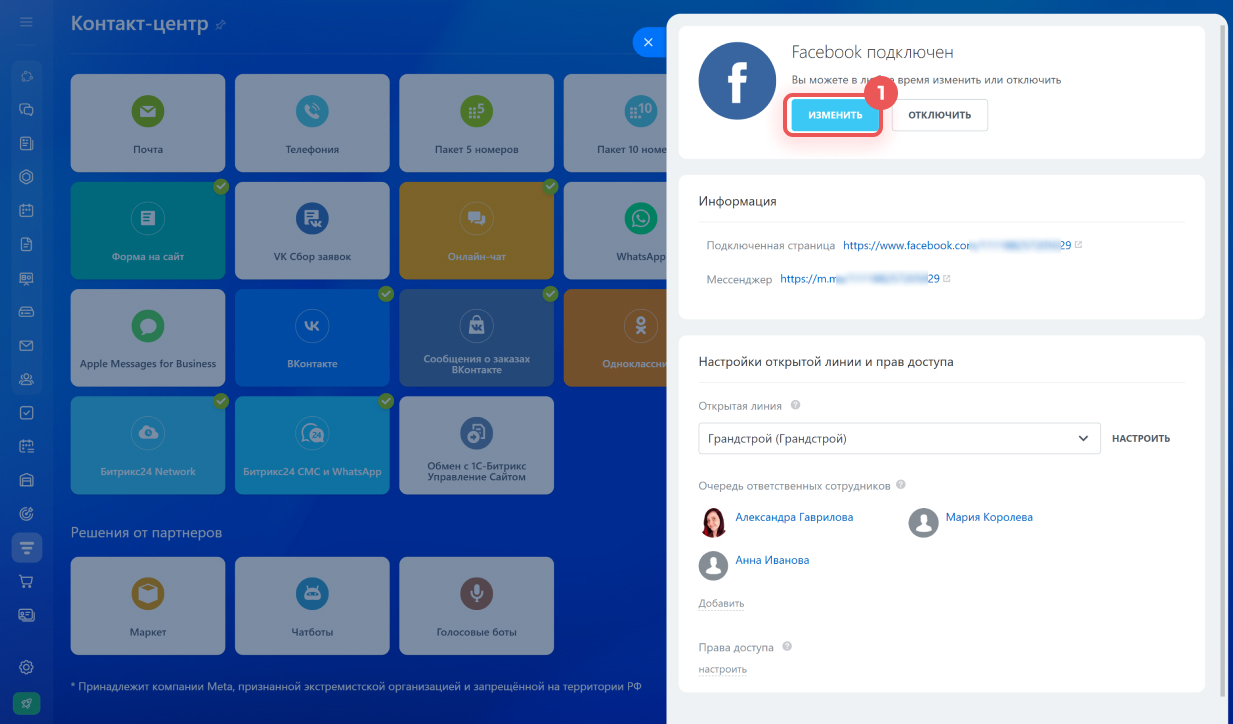Click Александра Гаврилова's avatar photo
Viewport: 1233px width, 724px height.
pyautogui.click(x=713, y=522)
